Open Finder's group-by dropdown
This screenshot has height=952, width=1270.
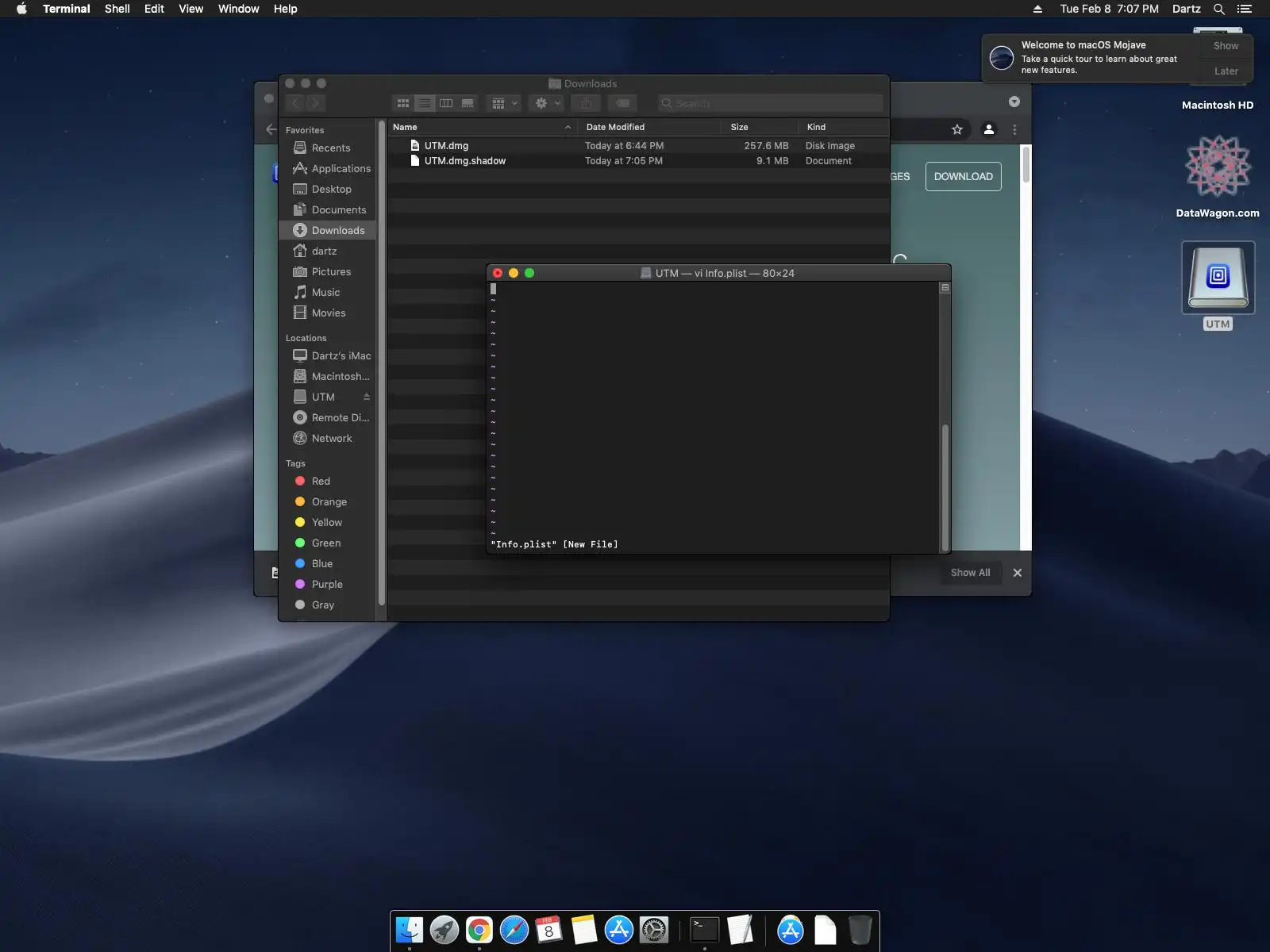point(504,103)
